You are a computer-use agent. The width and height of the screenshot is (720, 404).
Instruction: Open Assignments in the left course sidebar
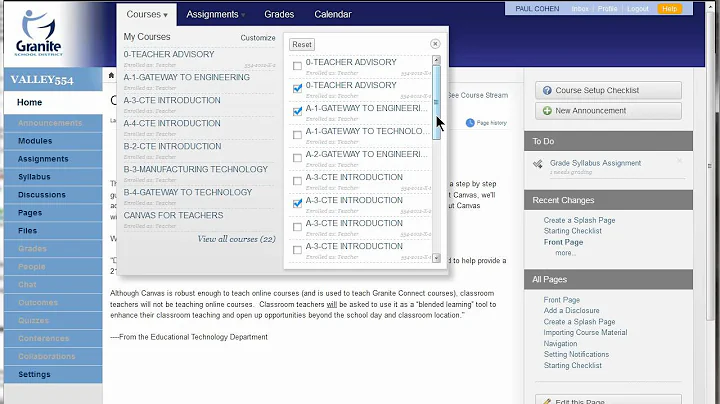(x=53, y=159)
